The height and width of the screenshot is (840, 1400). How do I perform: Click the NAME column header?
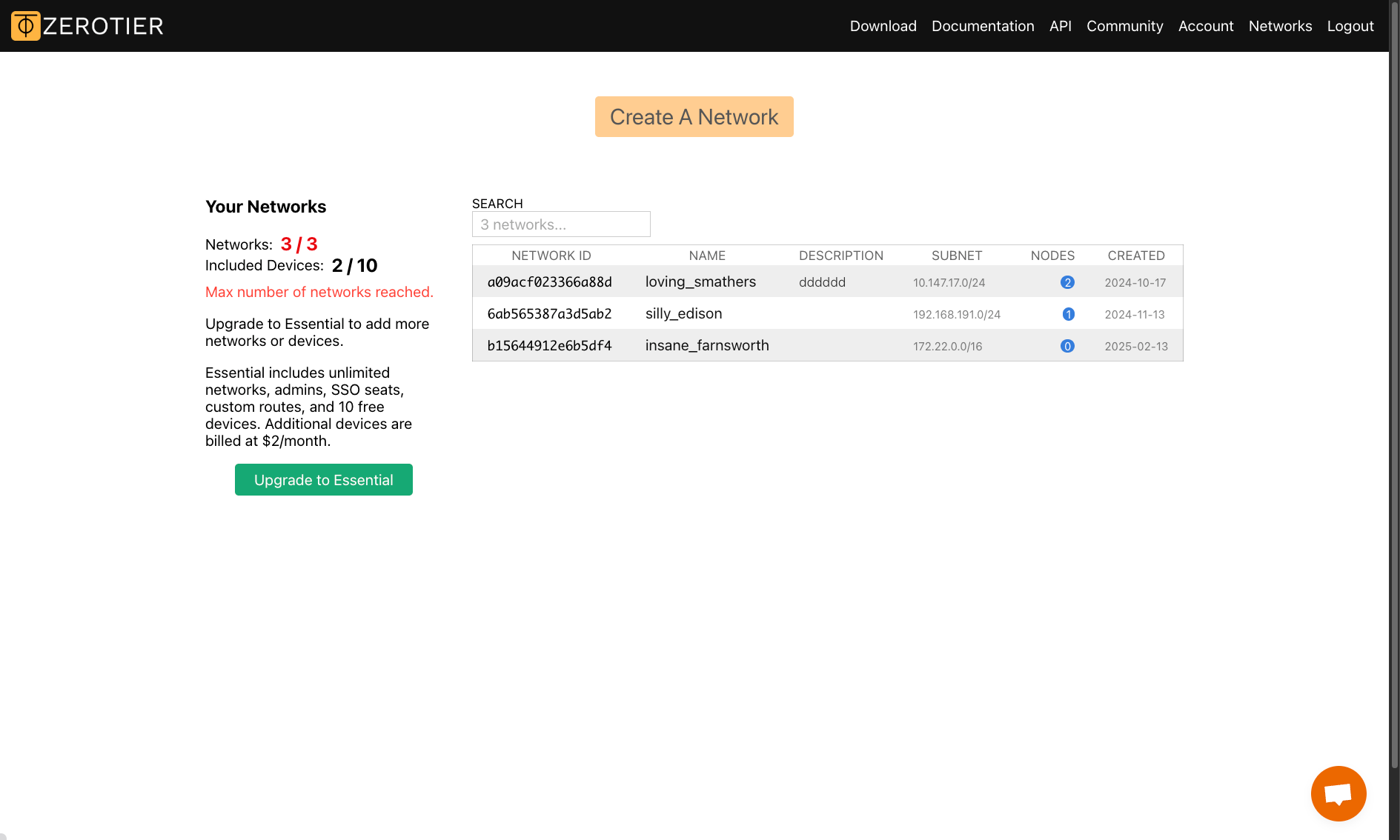click(707, 255)
